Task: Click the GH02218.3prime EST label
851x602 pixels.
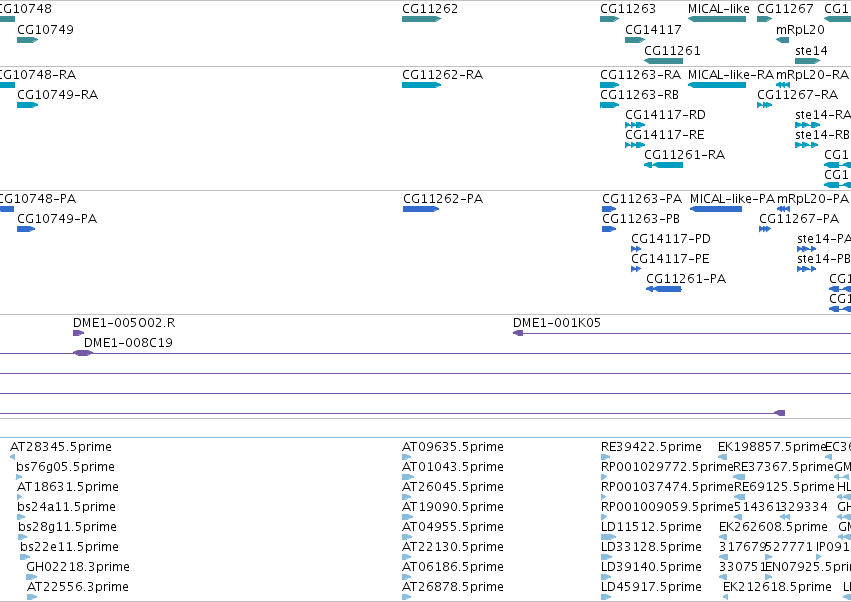Action: 78,567
